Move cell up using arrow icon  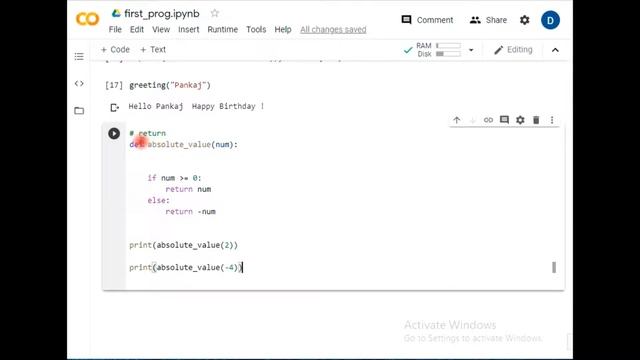point(457,120)
